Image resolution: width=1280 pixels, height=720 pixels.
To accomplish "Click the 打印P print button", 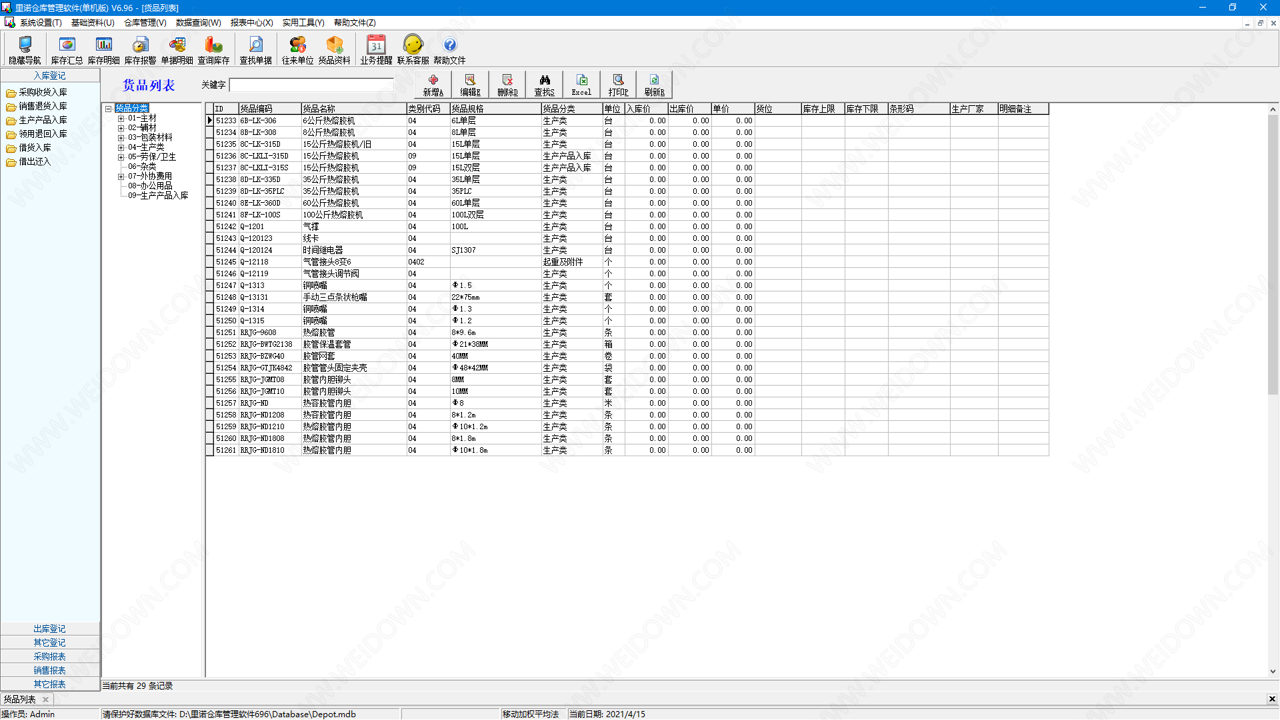I will (618, 85).
